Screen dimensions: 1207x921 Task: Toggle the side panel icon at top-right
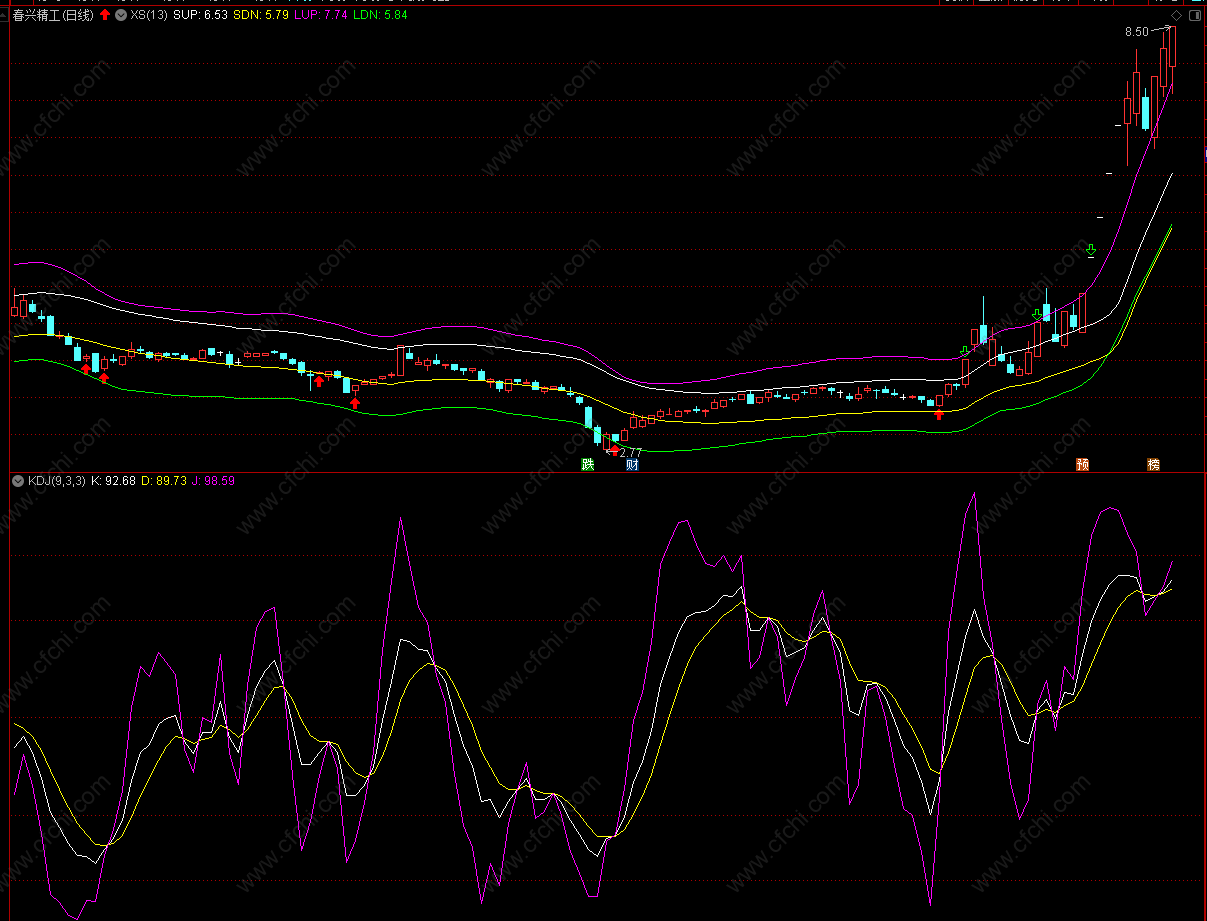[1193, 16]
